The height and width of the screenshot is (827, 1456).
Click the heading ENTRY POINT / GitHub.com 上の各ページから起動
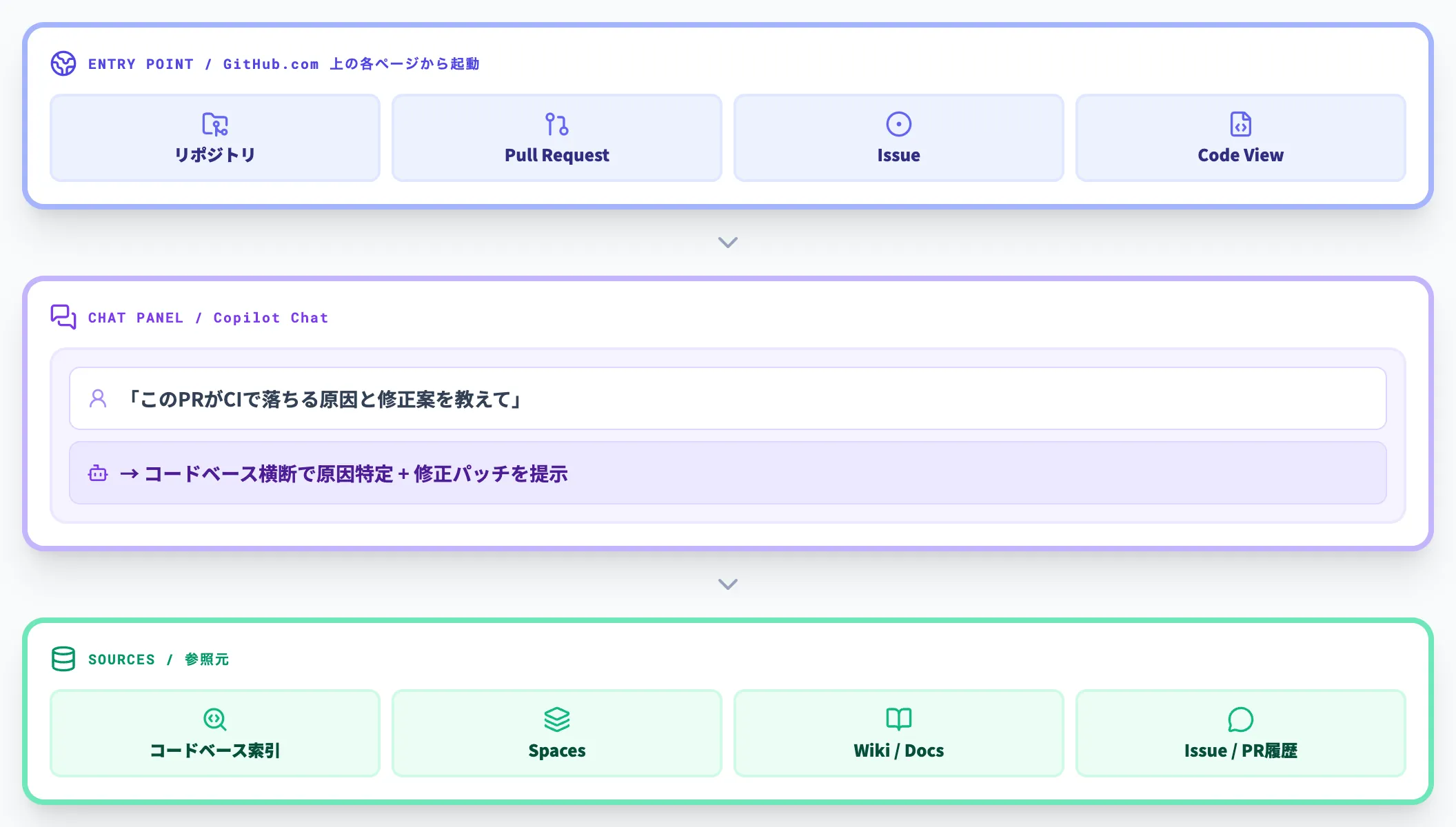284,64
